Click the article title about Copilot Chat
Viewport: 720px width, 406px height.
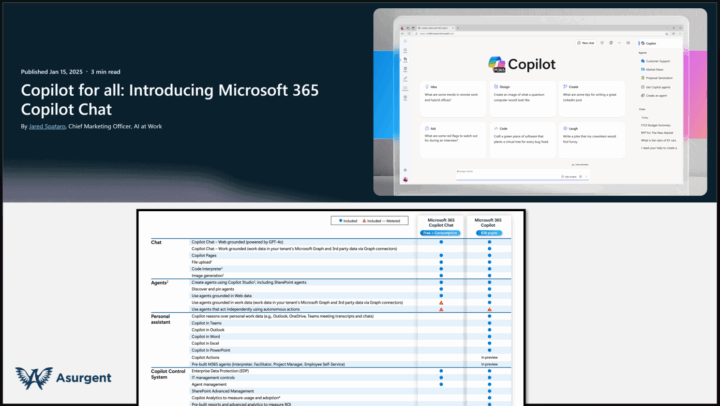click(x=169, y=100)
